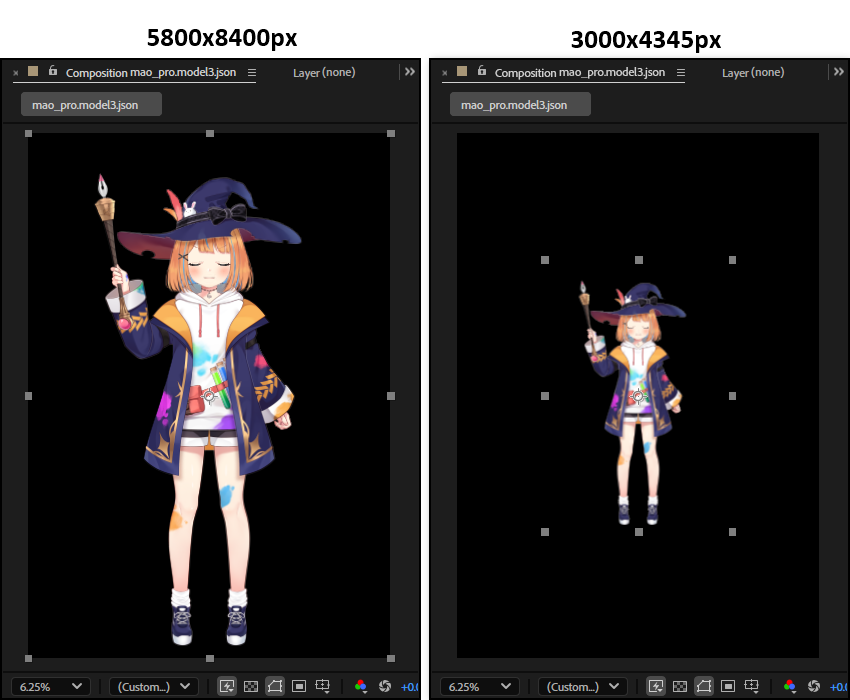Click top-center transform handle in left composition
850x700 pixels.
pos(210,133)
